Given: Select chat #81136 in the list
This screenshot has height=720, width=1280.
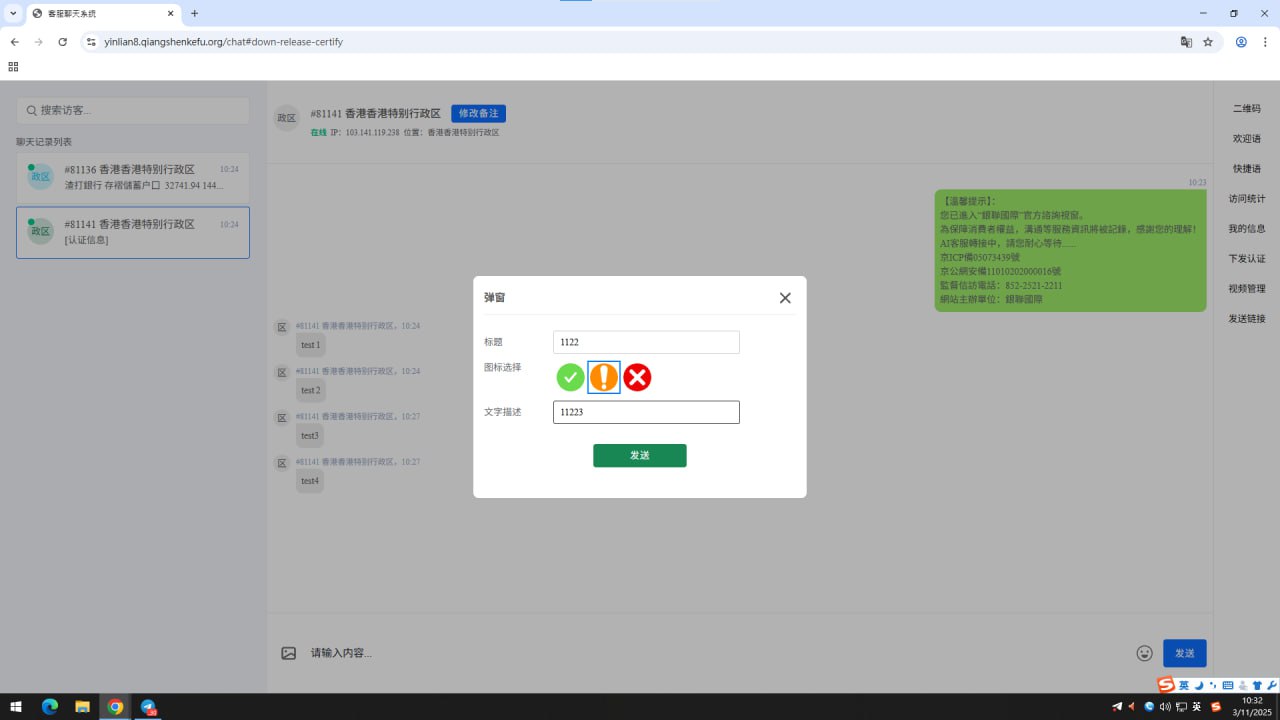Looking at the screenshot, I should [x=133, y=177].
